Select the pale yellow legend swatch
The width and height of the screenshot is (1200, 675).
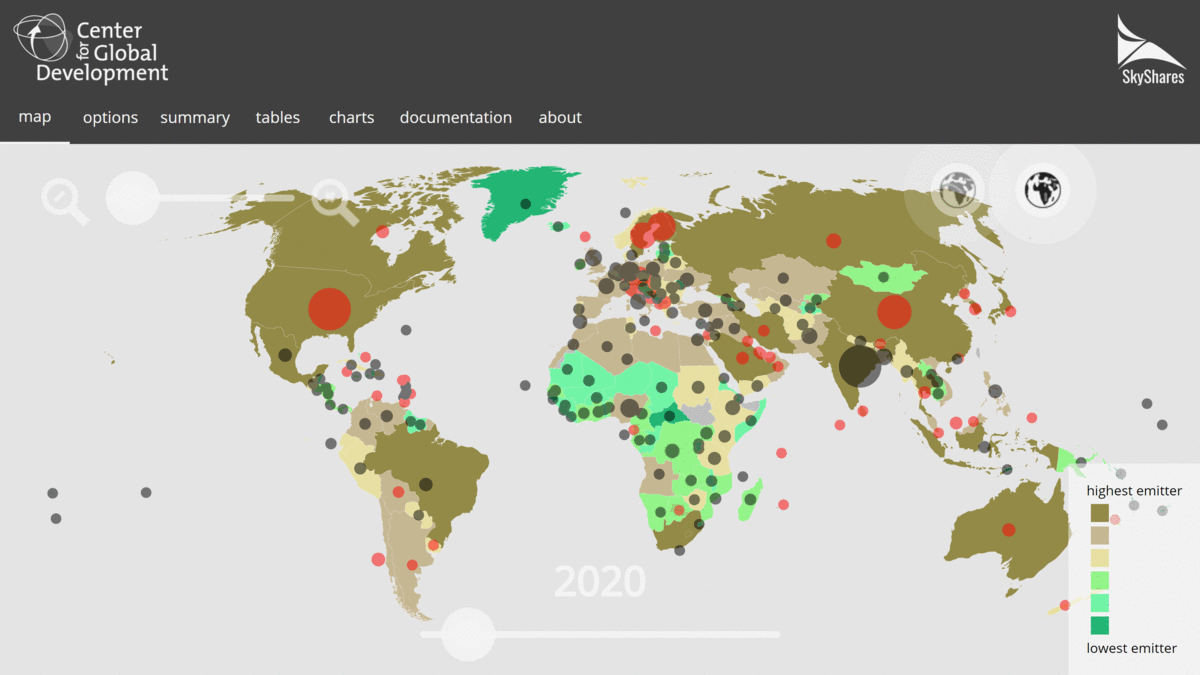(1099, 558)
